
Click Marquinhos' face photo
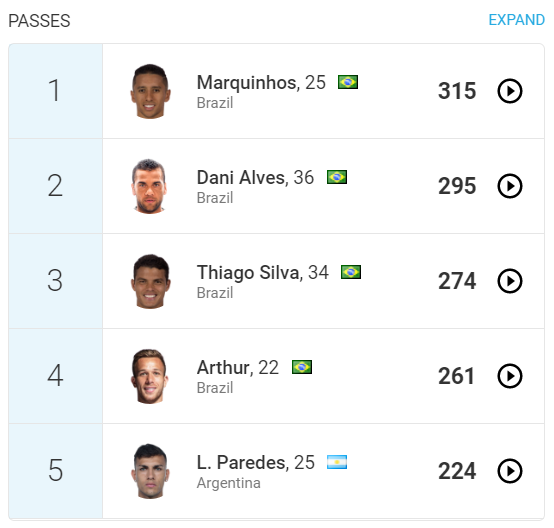(150, 91)
